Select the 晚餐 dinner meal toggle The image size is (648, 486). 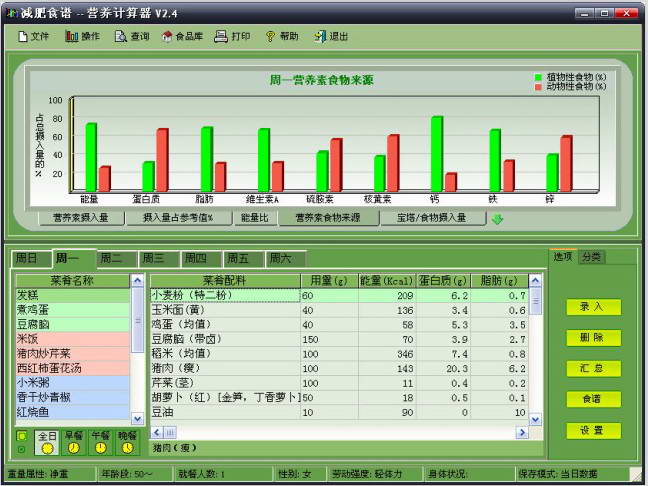pos(127,442)
